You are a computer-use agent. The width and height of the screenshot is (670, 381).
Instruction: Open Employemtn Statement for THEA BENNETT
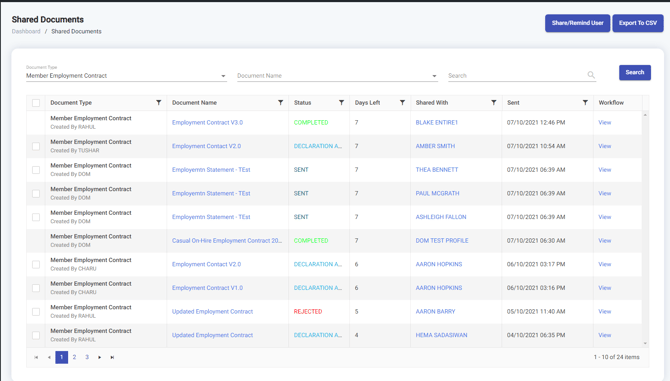[211, 170]
